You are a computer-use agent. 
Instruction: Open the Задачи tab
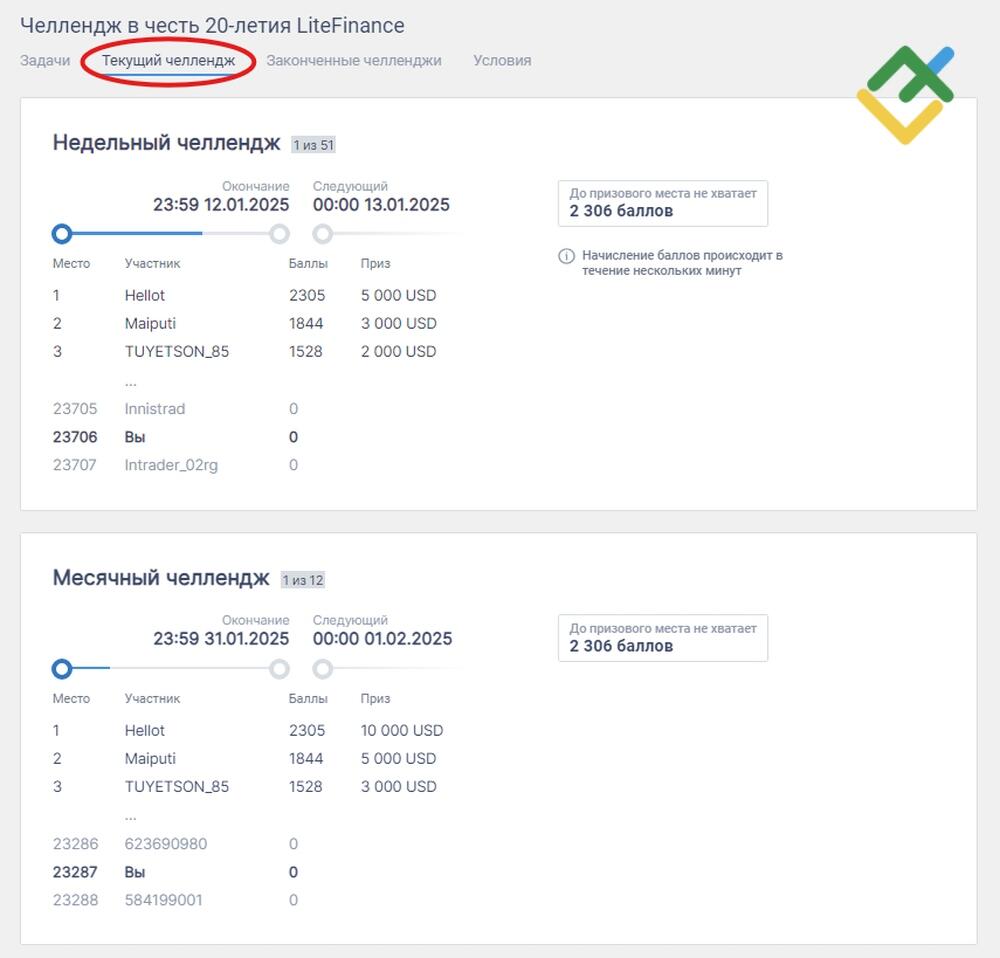point(45,61)
